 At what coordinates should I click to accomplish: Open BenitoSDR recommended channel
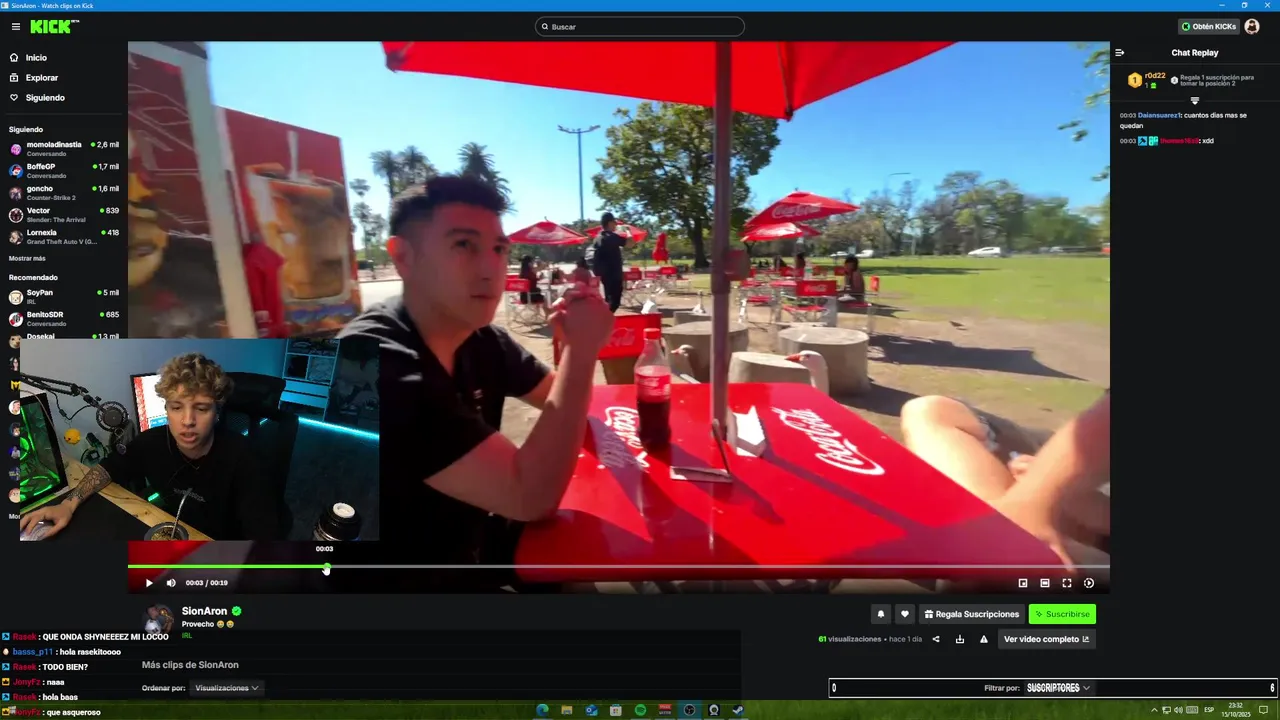coord(64,319)
